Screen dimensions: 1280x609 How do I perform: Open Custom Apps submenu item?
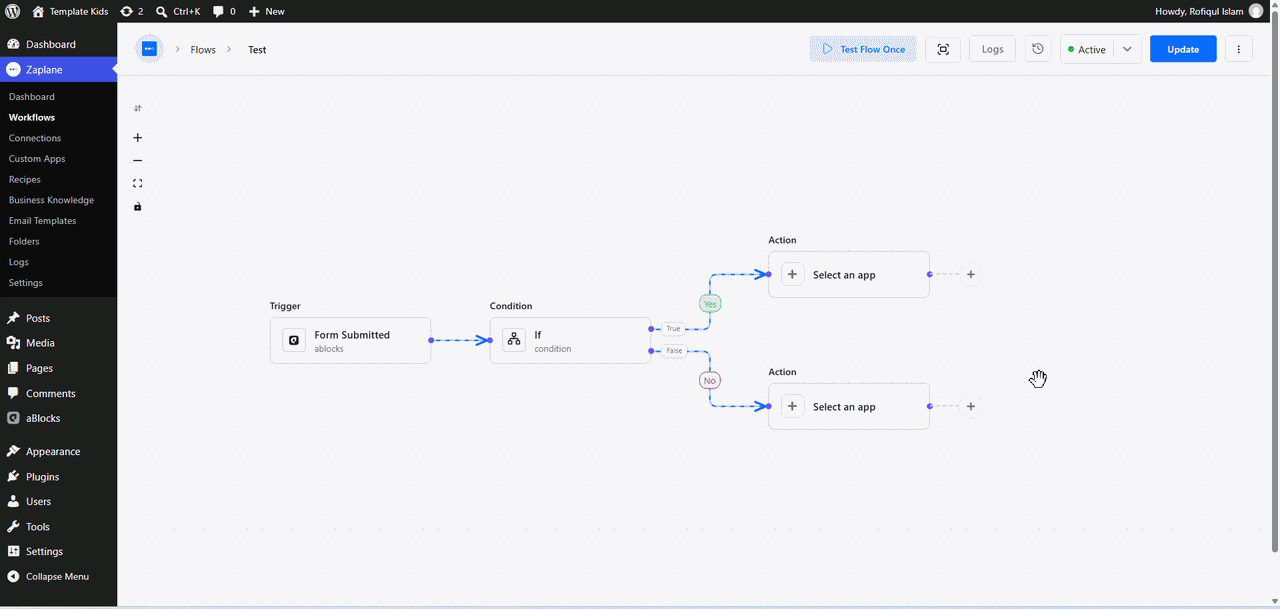pyautogui.click(x=37, y=159)
